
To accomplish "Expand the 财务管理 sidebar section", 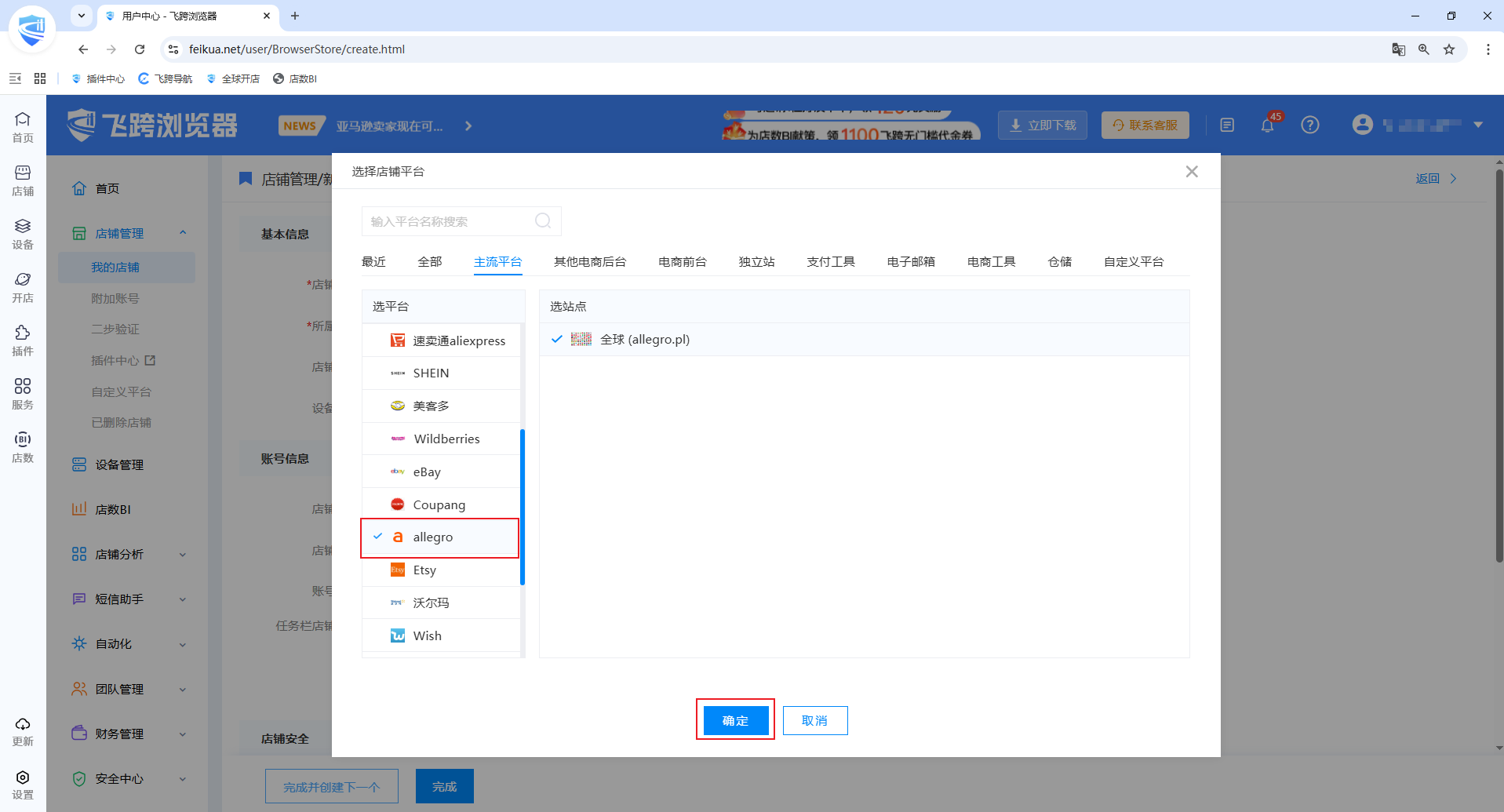I will coord(183,734).
